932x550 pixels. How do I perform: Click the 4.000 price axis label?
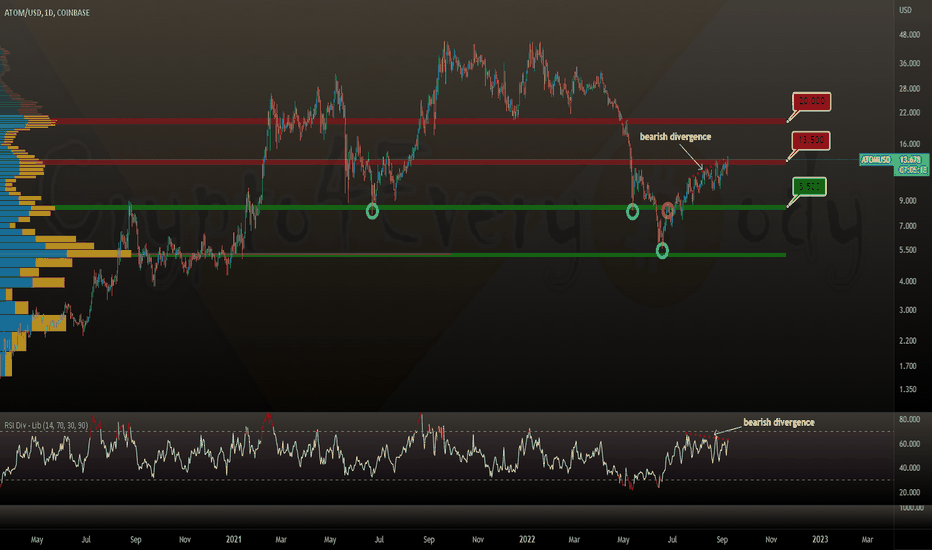coord(908,281)
